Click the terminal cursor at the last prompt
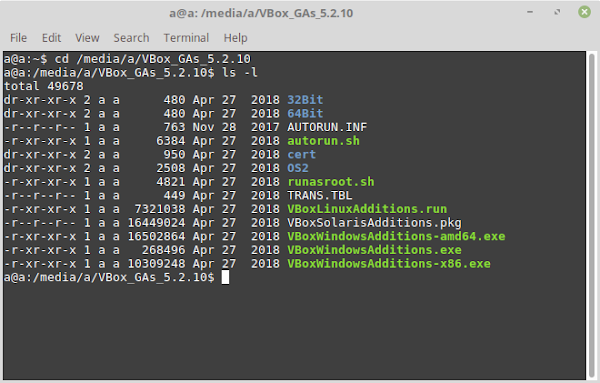This screenshot has height=383, width=600. click(225, 277)
